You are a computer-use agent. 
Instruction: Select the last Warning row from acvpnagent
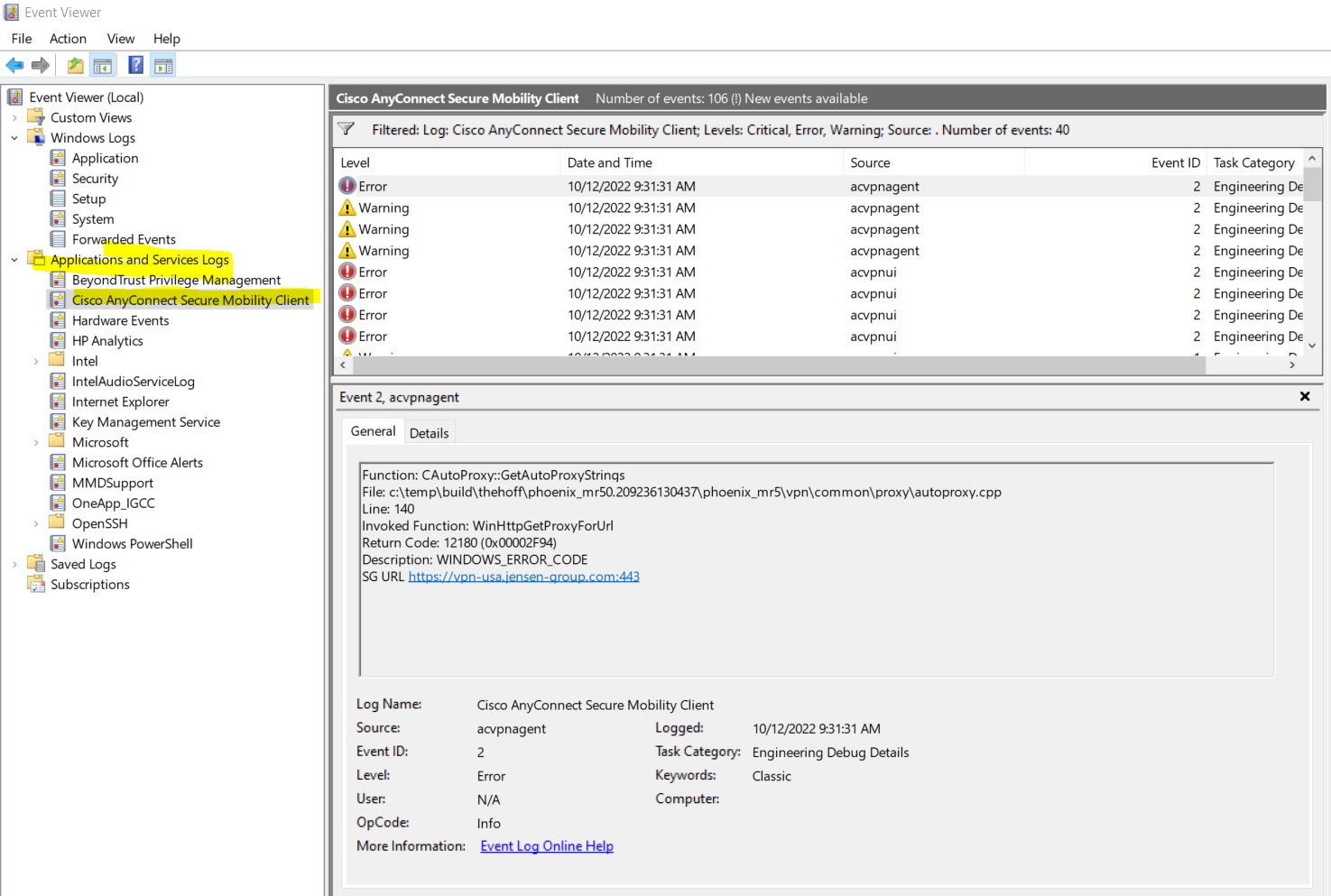click(x=819, y=251)
